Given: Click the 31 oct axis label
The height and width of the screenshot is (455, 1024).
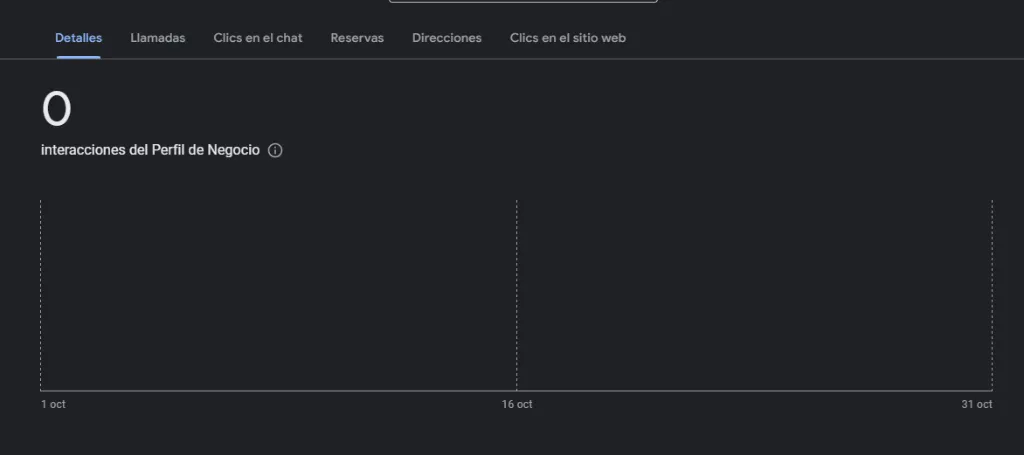Looking at the screenshot, I should (976, 404).
